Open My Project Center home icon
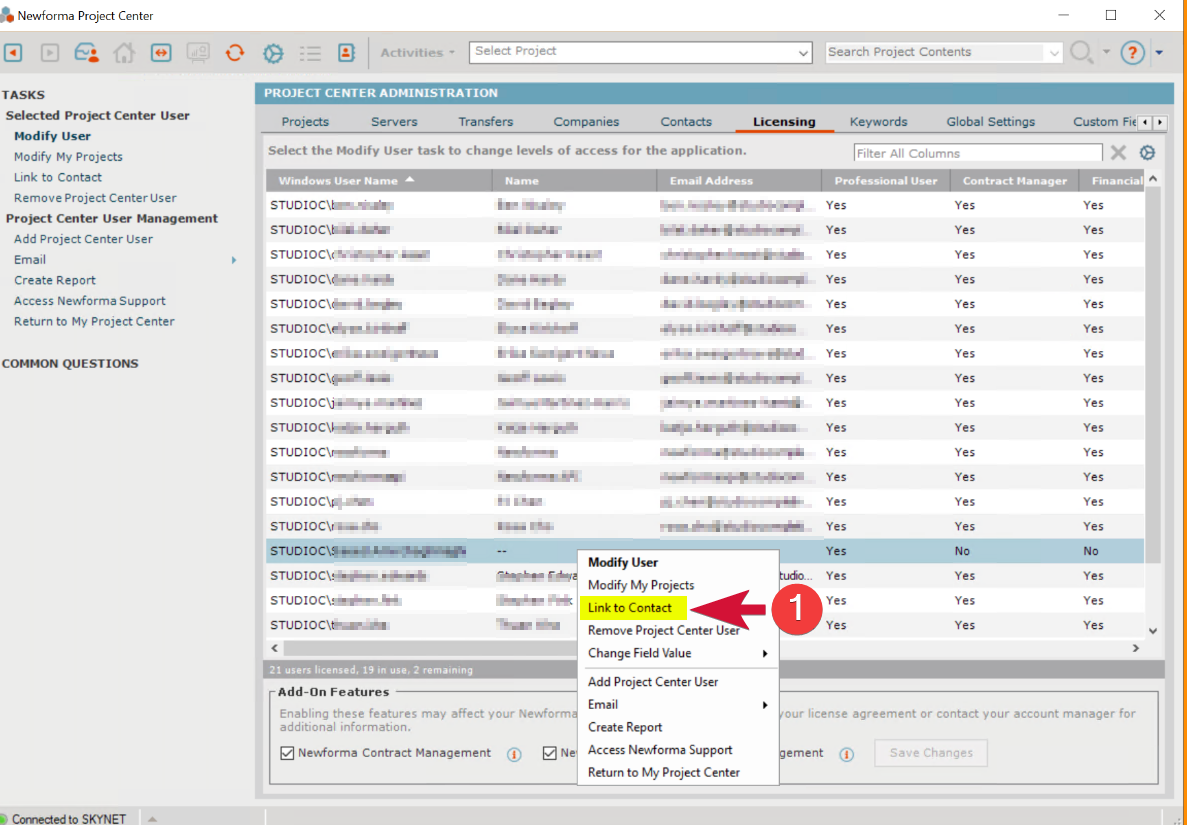 123,52
